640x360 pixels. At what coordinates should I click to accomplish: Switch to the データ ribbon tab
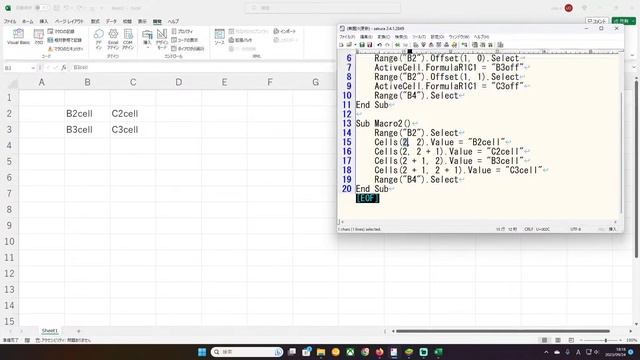point(111,21)
